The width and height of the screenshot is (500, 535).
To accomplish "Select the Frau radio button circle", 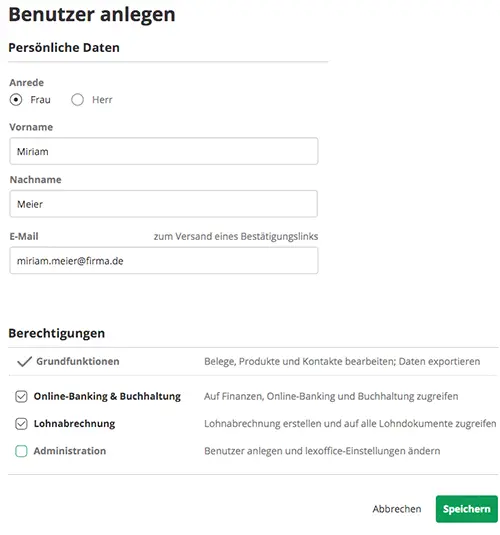I will pos(16,100).
